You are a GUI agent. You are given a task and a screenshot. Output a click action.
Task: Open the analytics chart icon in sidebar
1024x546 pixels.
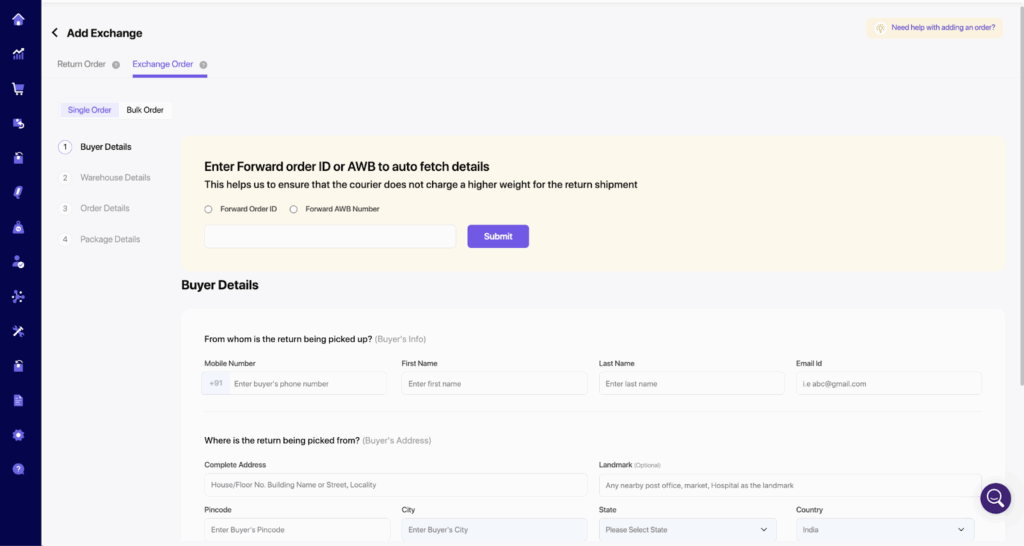[x=18, y=54]
